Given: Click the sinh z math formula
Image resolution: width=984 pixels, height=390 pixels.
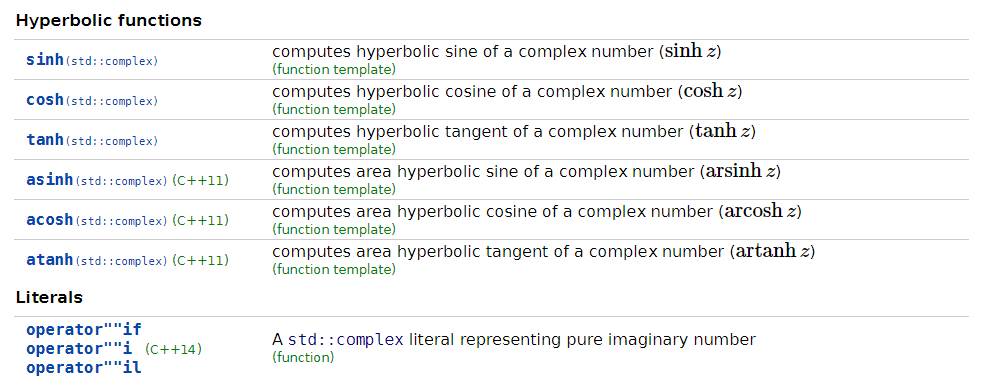Looking at the screenshot, I should (x=690, y=51).
